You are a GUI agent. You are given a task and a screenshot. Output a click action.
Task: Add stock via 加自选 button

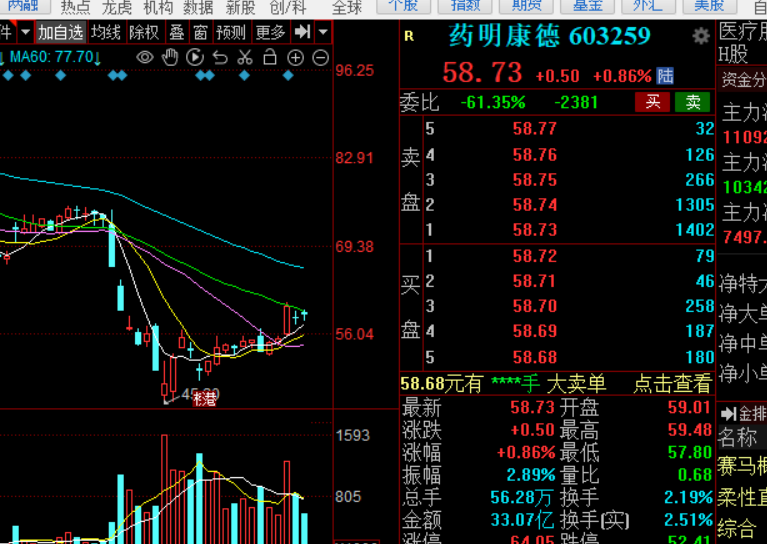61,33
